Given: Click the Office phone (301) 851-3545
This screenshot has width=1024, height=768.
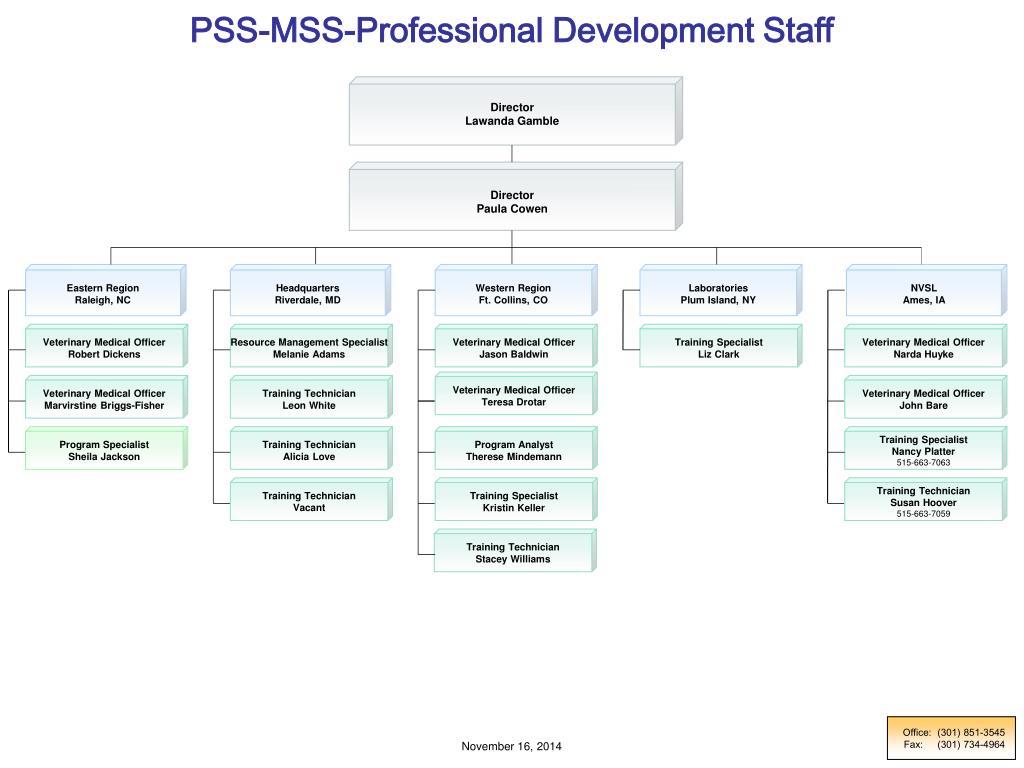Looking at the screenshot, I should (x=971, y=733).
